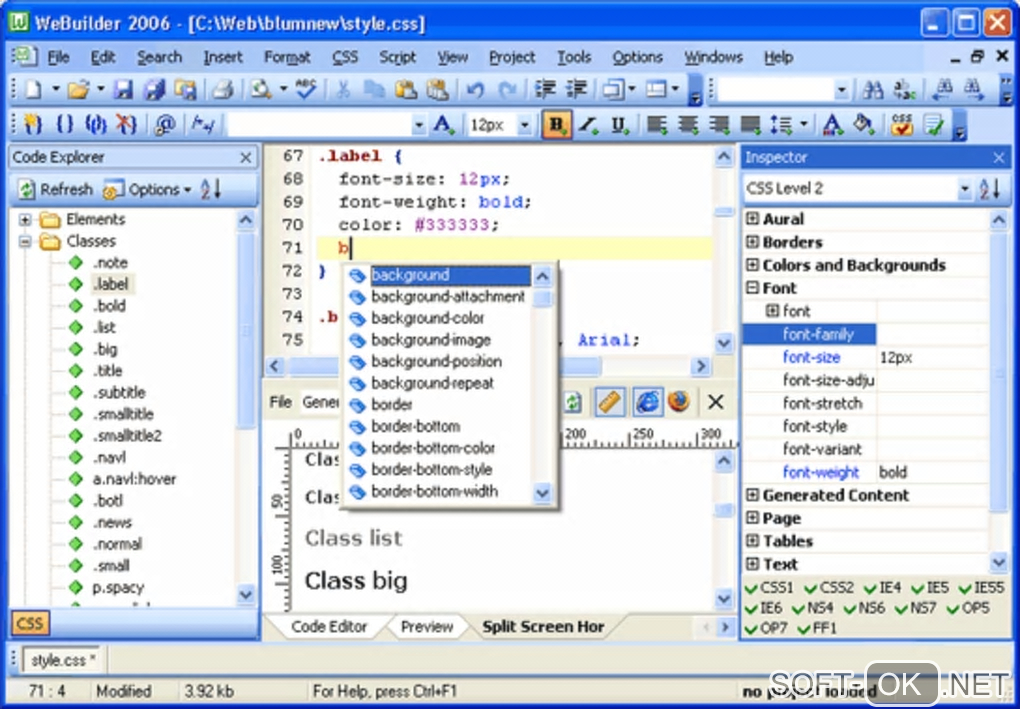The height and width of the screenshot is (709, 1020).
Task: Click the Spell Check ABC icon
Action: pyautogui.click(x=305, y=89)
